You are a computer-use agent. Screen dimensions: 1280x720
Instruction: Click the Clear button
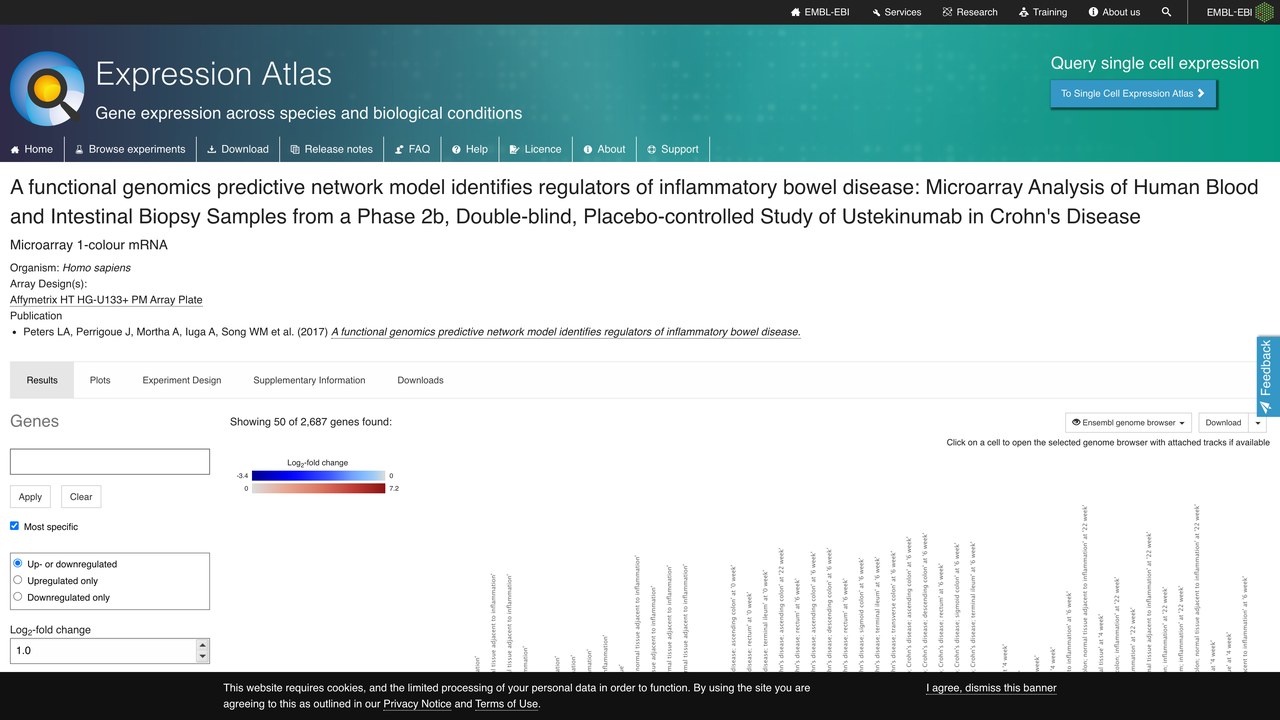[81, 497]
